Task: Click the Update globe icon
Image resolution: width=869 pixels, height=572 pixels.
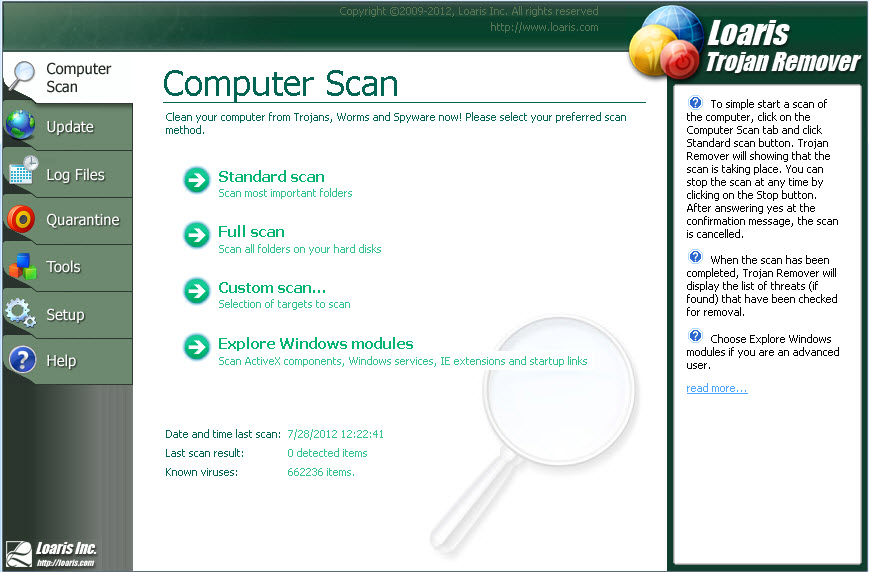Action: (x=21, y=125)
